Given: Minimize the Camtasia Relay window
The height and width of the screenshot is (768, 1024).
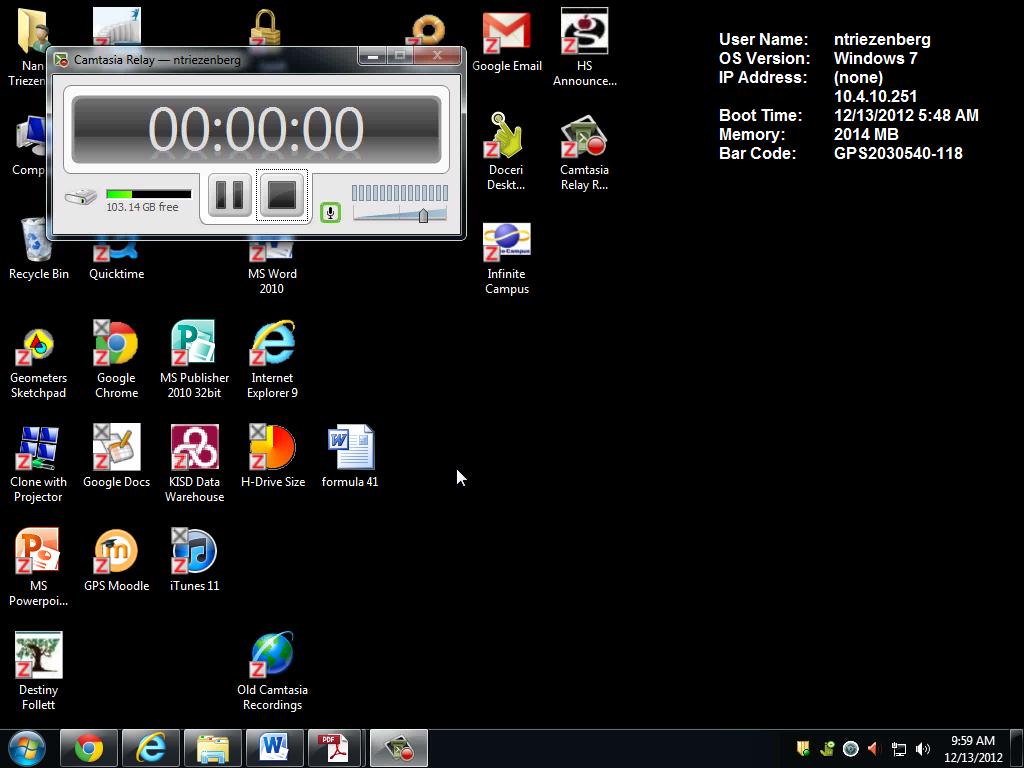Looking at the screenshot, I should pos(372,56).
